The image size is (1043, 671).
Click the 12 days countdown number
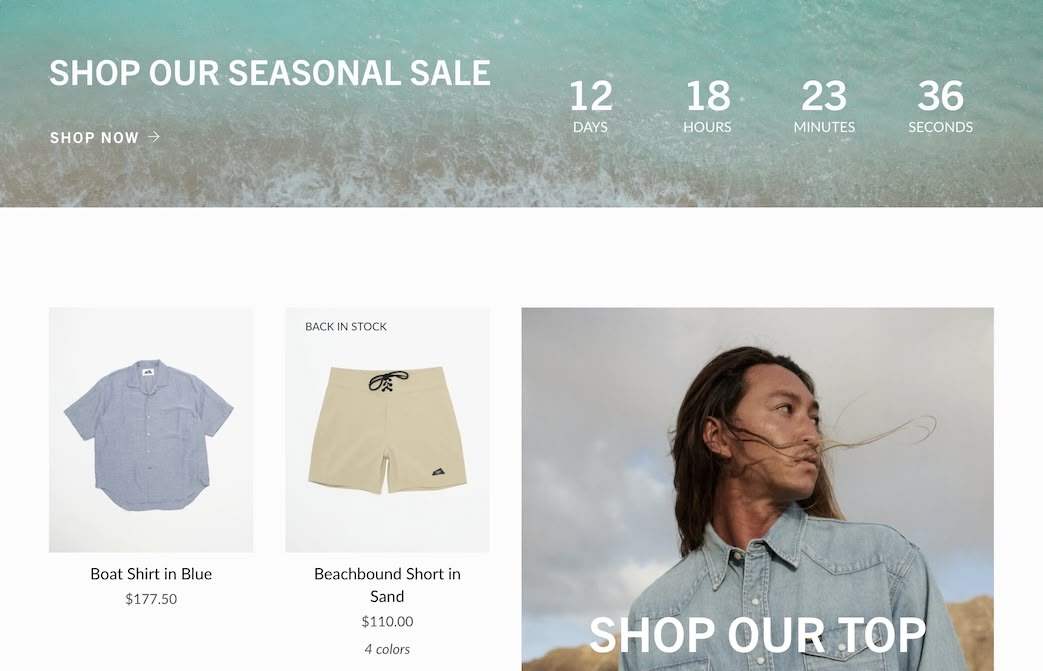(x=591, y=96)
